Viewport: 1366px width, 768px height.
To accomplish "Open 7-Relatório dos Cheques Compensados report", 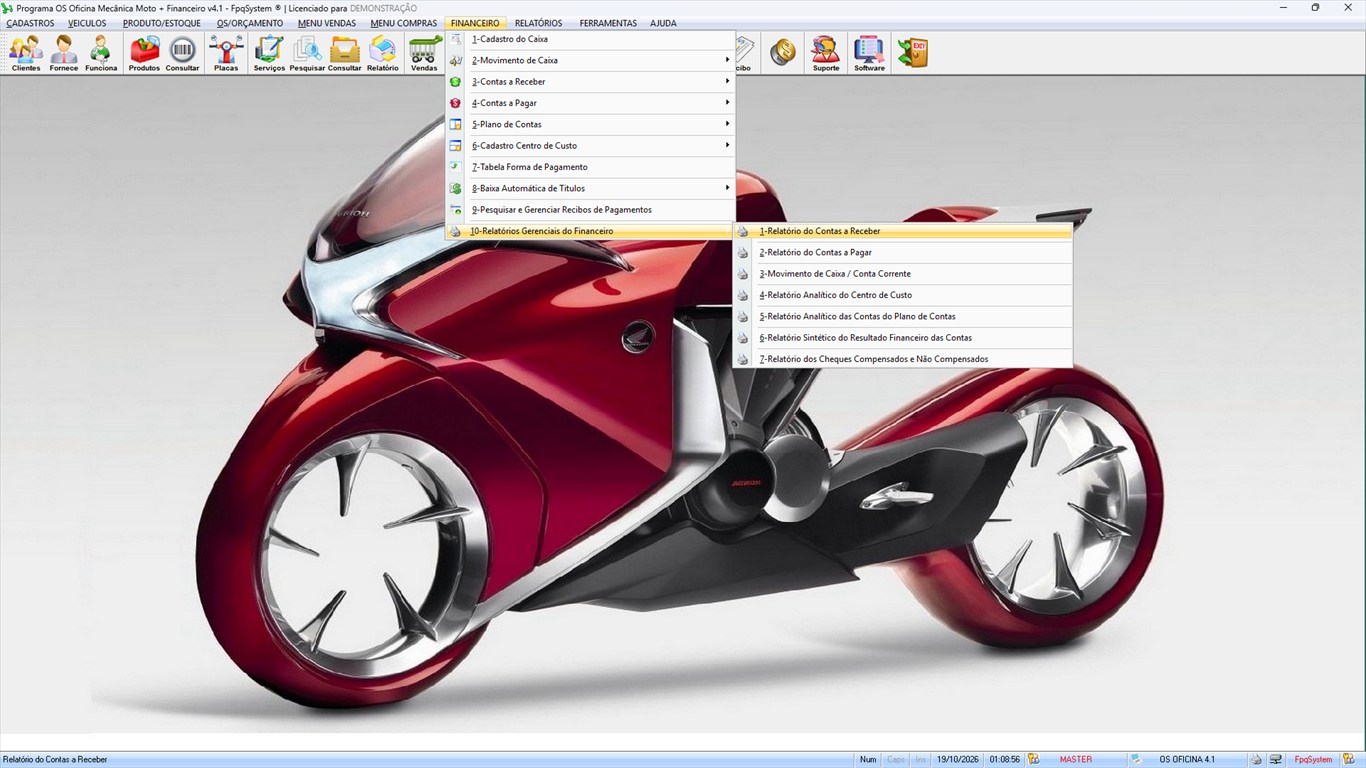I will (902, 359).
